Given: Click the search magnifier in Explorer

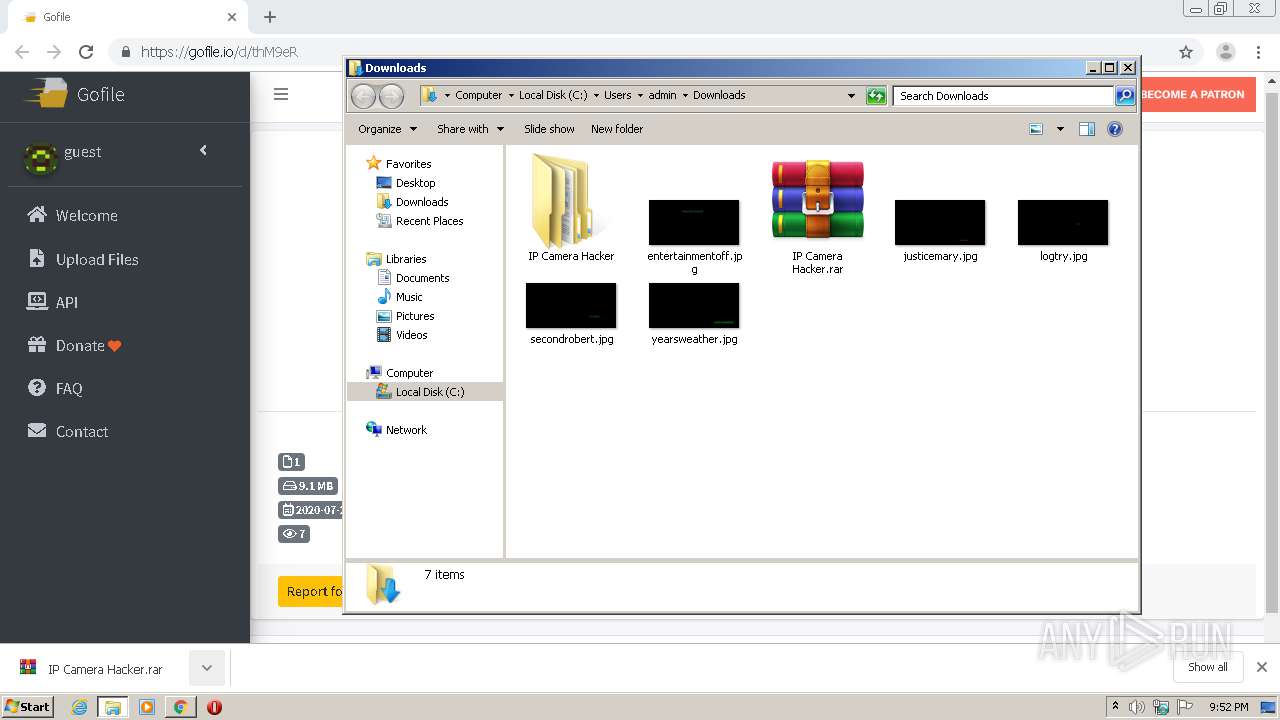Looking at the screenshot, I should (1125, 96).
